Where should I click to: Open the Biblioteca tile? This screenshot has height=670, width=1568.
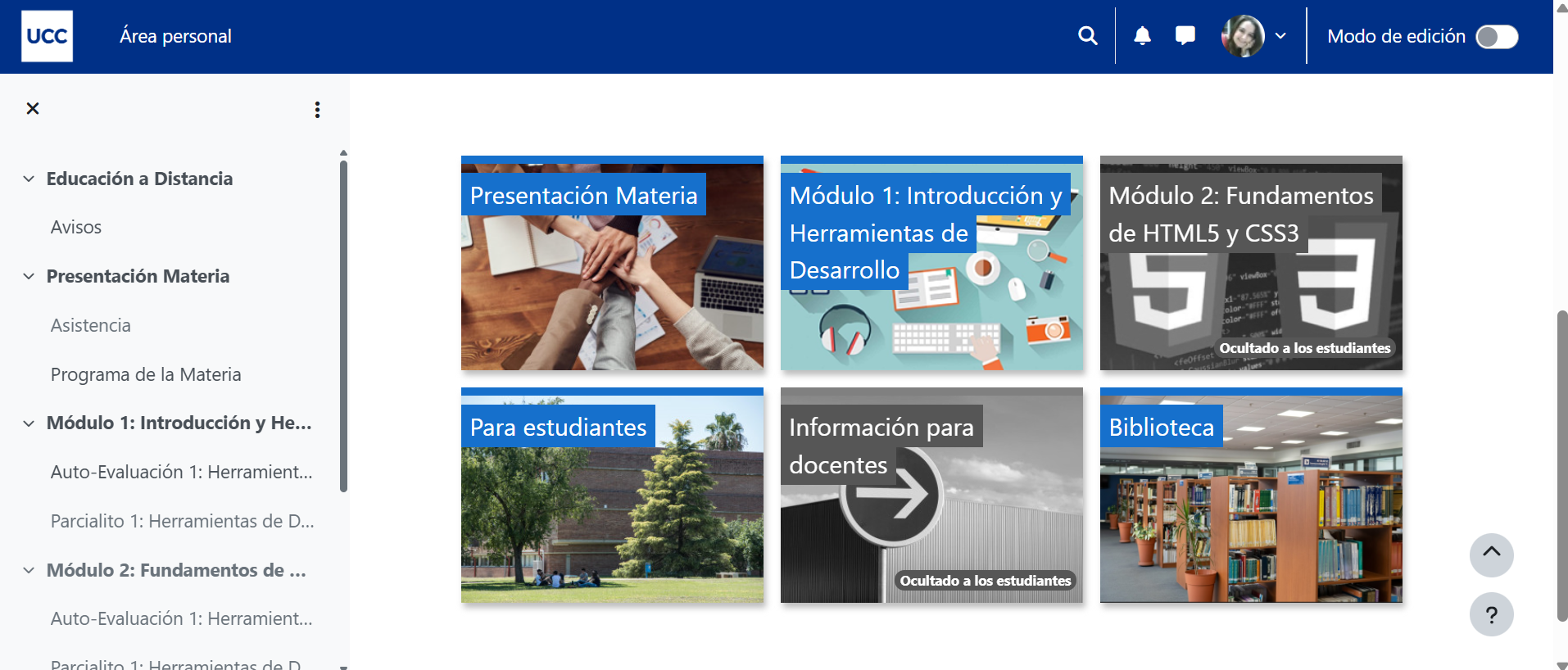click(x=1251, y=495)
